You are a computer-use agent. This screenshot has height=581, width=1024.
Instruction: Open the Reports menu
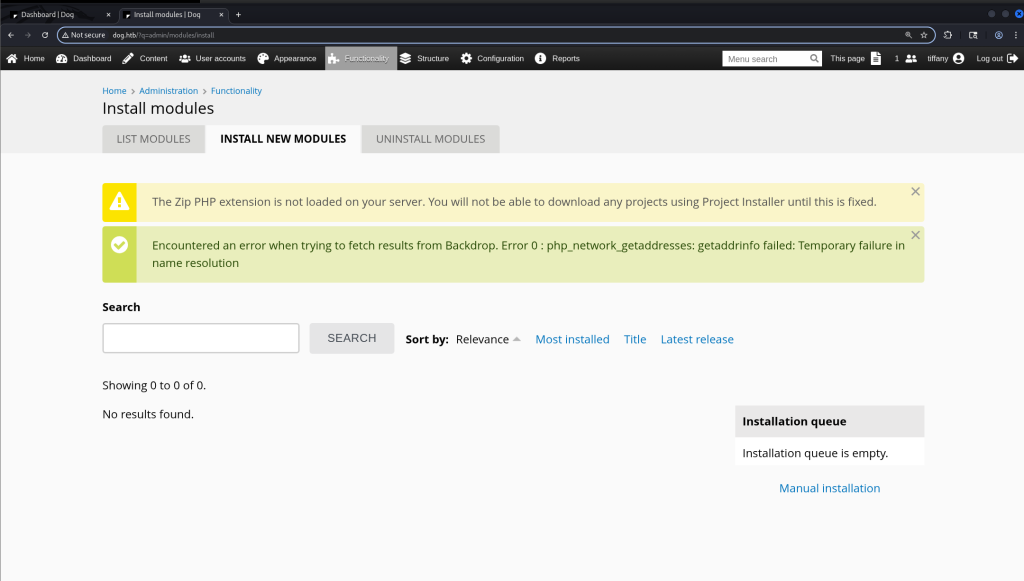click(557, 59)
